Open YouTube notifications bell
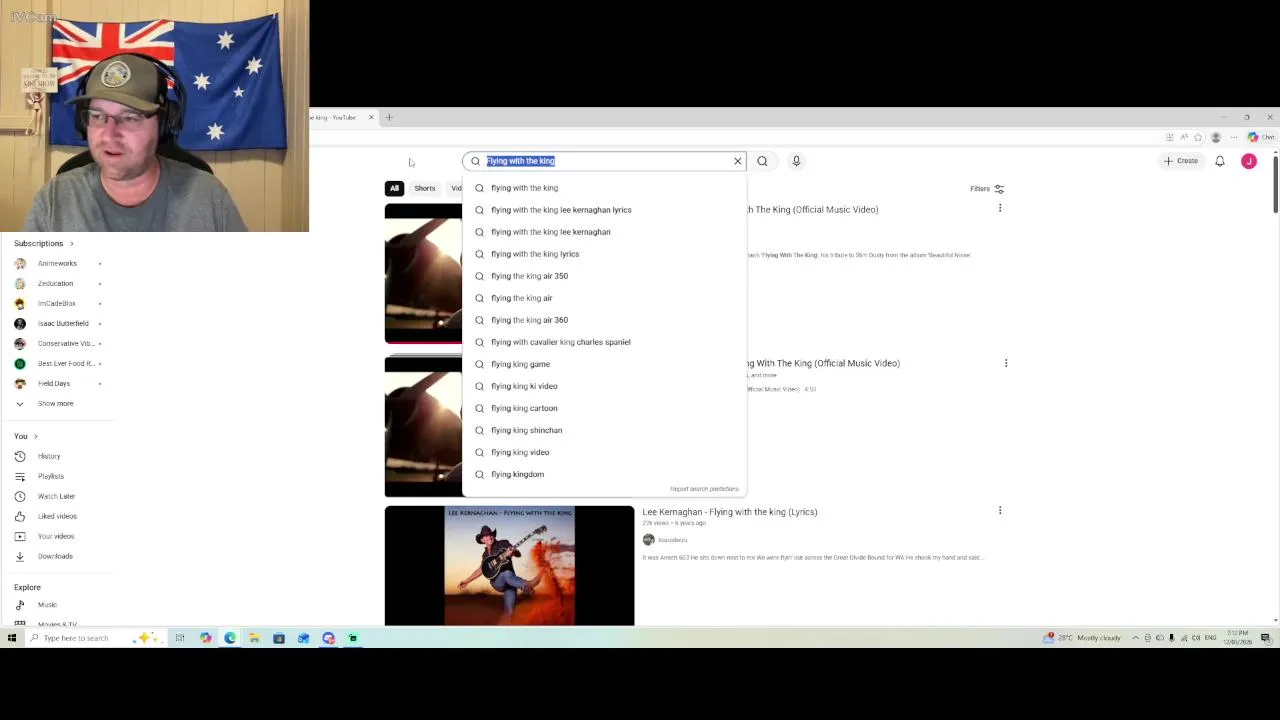Viewport: 1280px width, 720px height. (1220, 161)
